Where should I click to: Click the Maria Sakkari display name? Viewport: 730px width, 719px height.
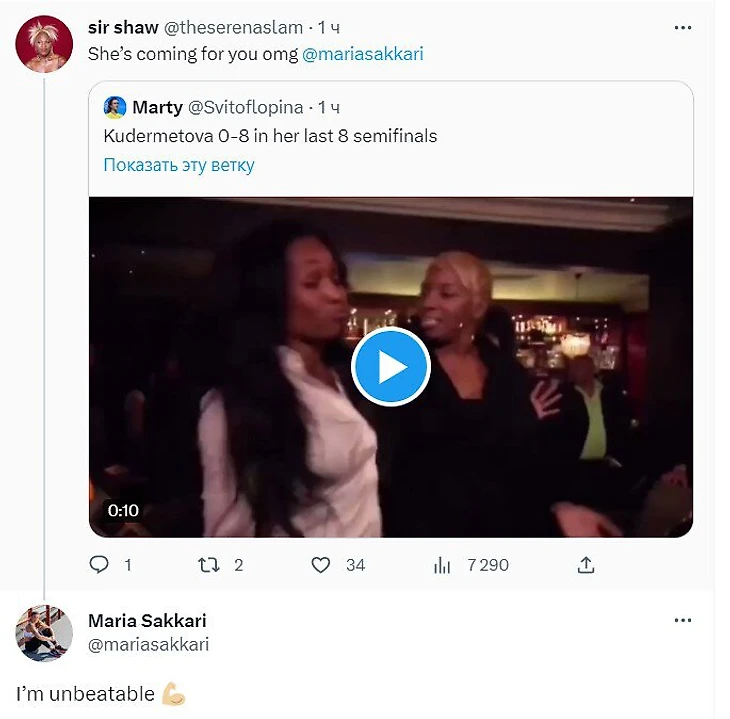147,621
